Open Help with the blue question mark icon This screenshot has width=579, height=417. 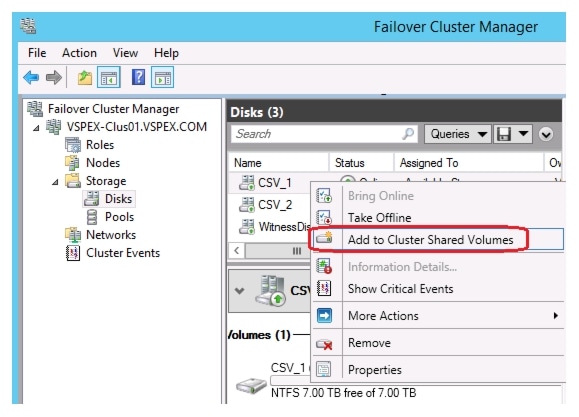click(x=138, y=78)
